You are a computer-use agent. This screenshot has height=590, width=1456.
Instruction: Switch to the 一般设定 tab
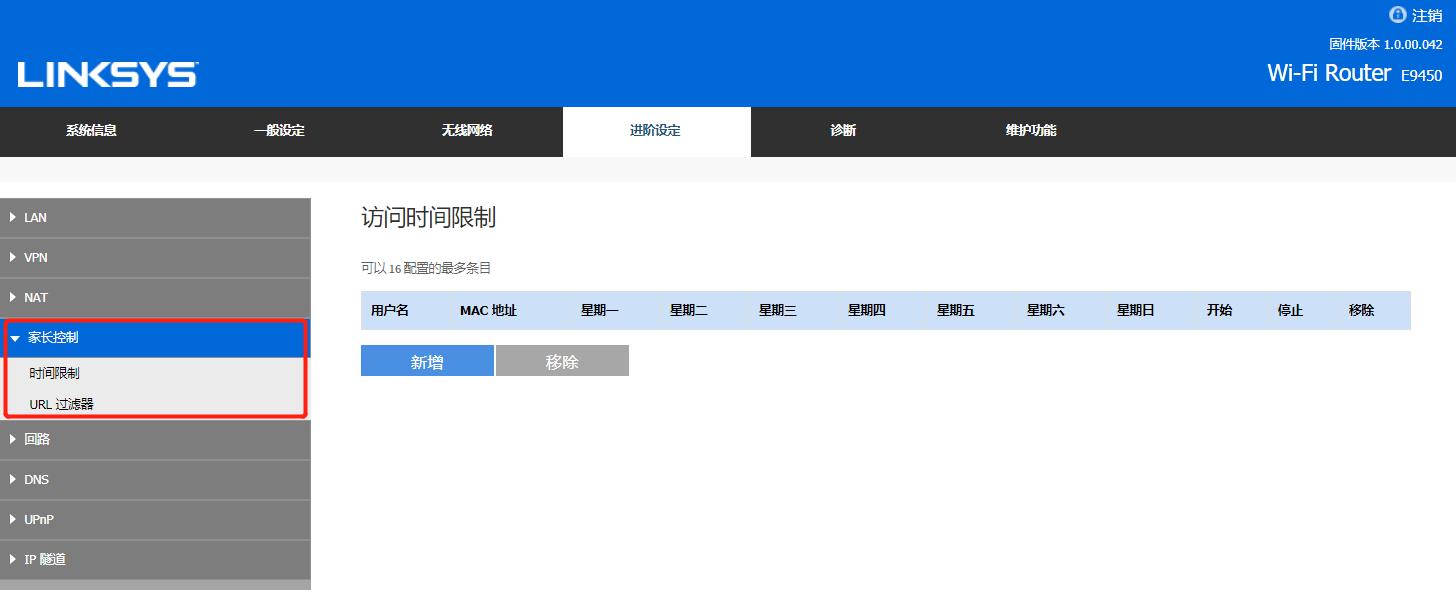(x=280, y=131)
